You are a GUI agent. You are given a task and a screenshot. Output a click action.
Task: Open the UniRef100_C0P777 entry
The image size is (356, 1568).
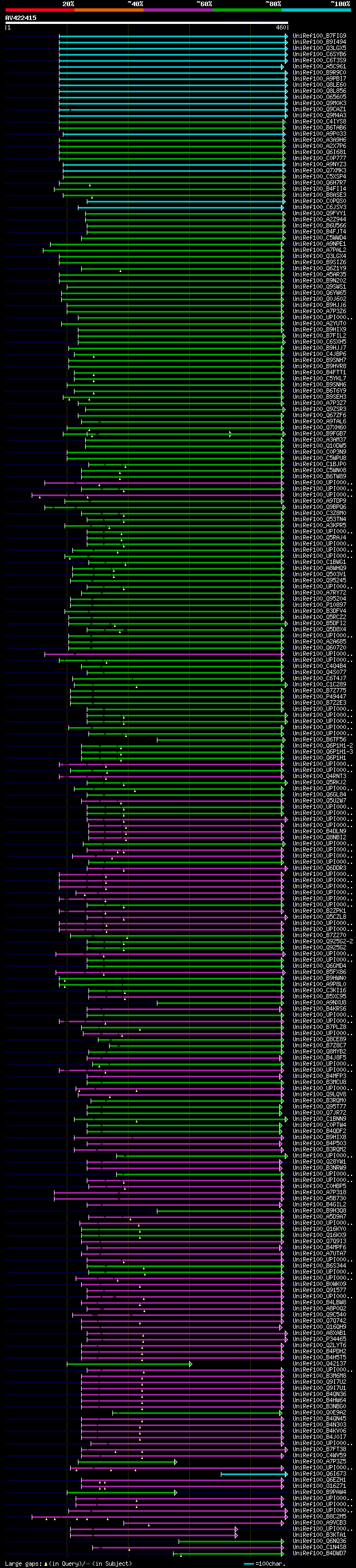click(319, 159)
